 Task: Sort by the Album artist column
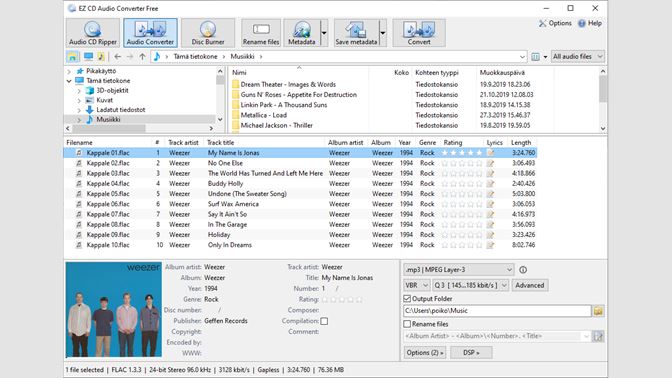[x=345, y=143]
